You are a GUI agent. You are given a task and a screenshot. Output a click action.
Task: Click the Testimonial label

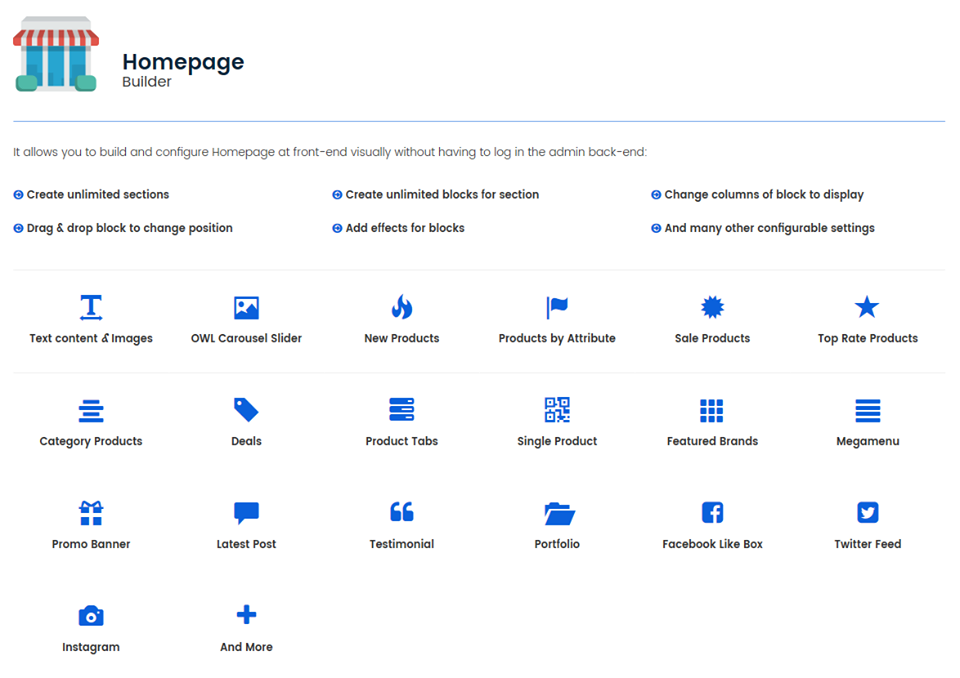click(x=402, y=544)
